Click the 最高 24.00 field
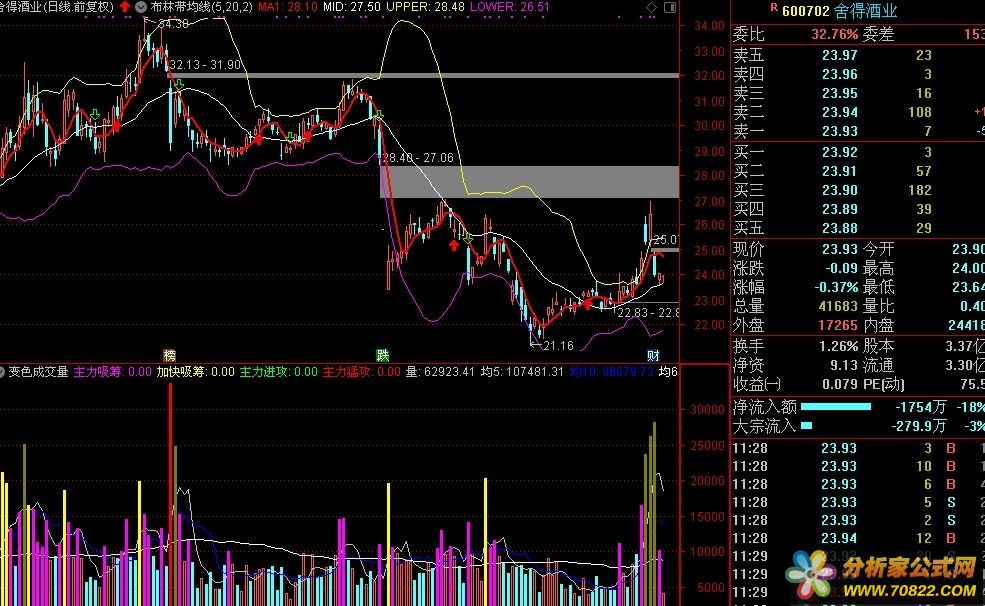This screenshot has width=985, height=606. (923, 268)
